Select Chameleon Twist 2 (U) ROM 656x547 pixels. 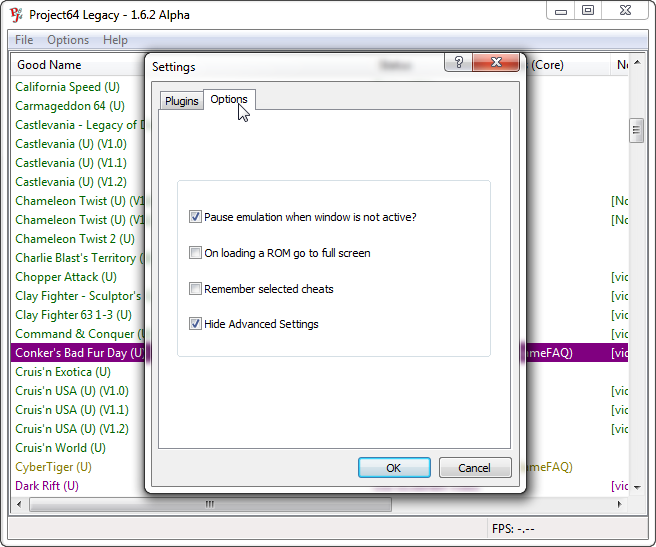(x=75, y=239)
